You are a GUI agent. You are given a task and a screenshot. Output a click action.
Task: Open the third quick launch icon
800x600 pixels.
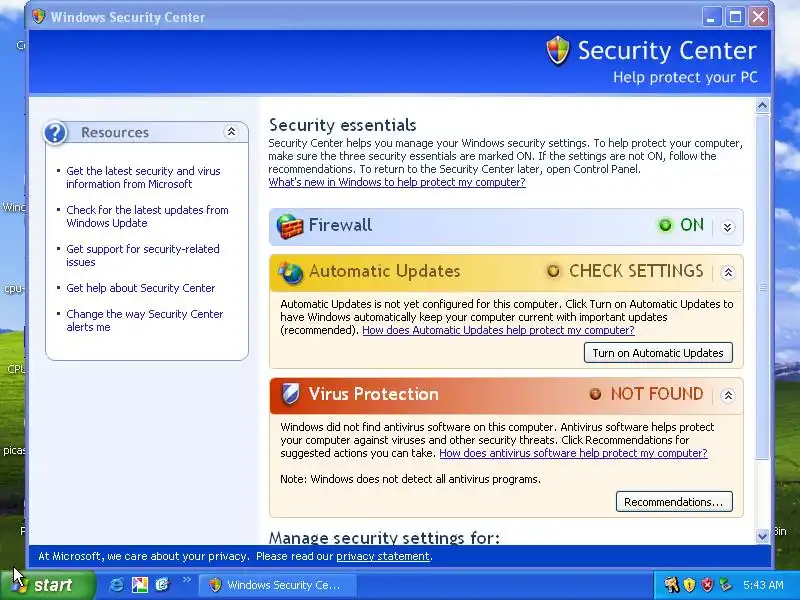[162, 584]
